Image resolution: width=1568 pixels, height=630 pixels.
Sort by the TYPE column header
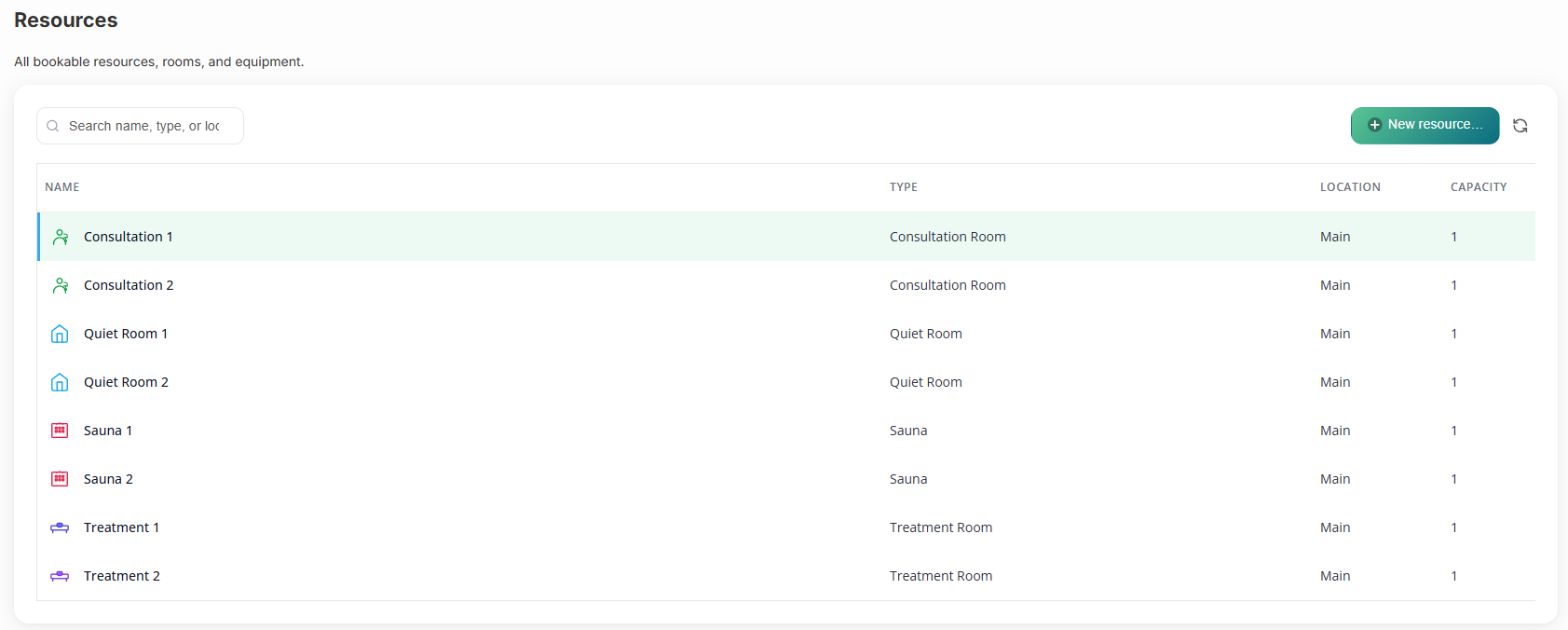[904, 187]
